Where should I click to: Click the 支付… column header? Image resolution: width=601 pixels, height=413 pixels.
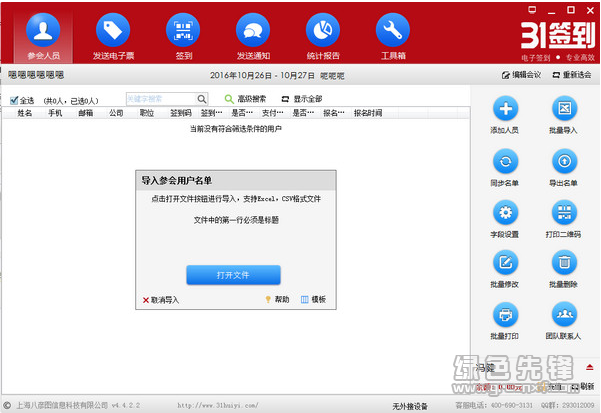coord(273,113)
